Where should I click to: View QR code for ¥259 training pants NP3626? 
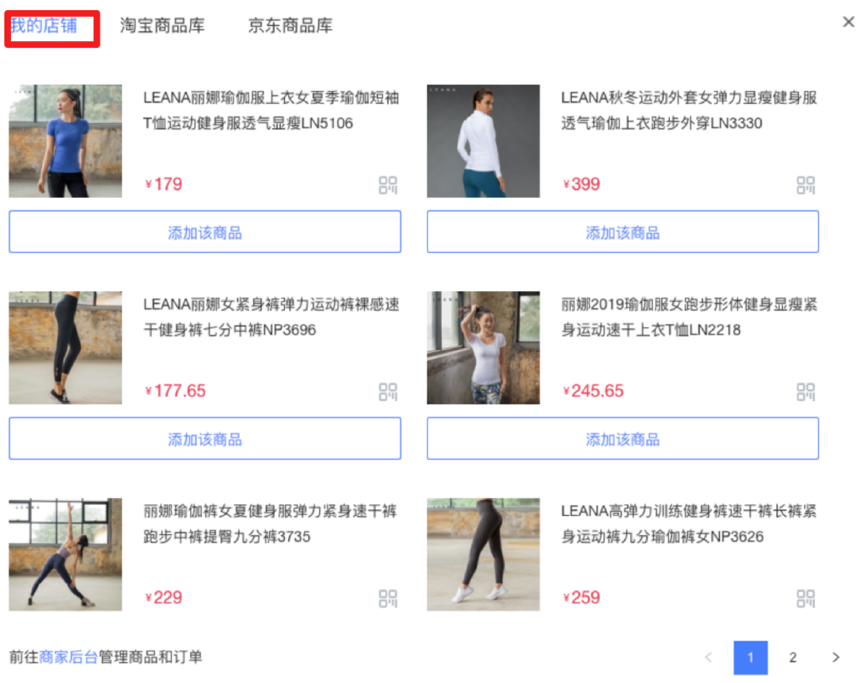(806, 598)
